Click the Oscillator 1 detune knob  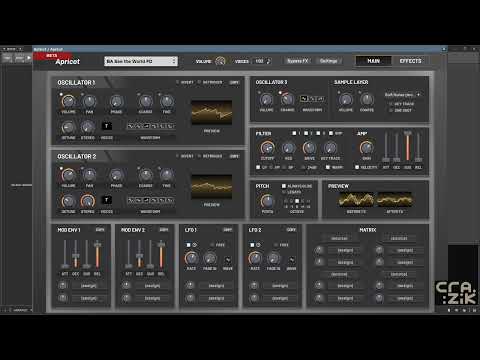68,127
